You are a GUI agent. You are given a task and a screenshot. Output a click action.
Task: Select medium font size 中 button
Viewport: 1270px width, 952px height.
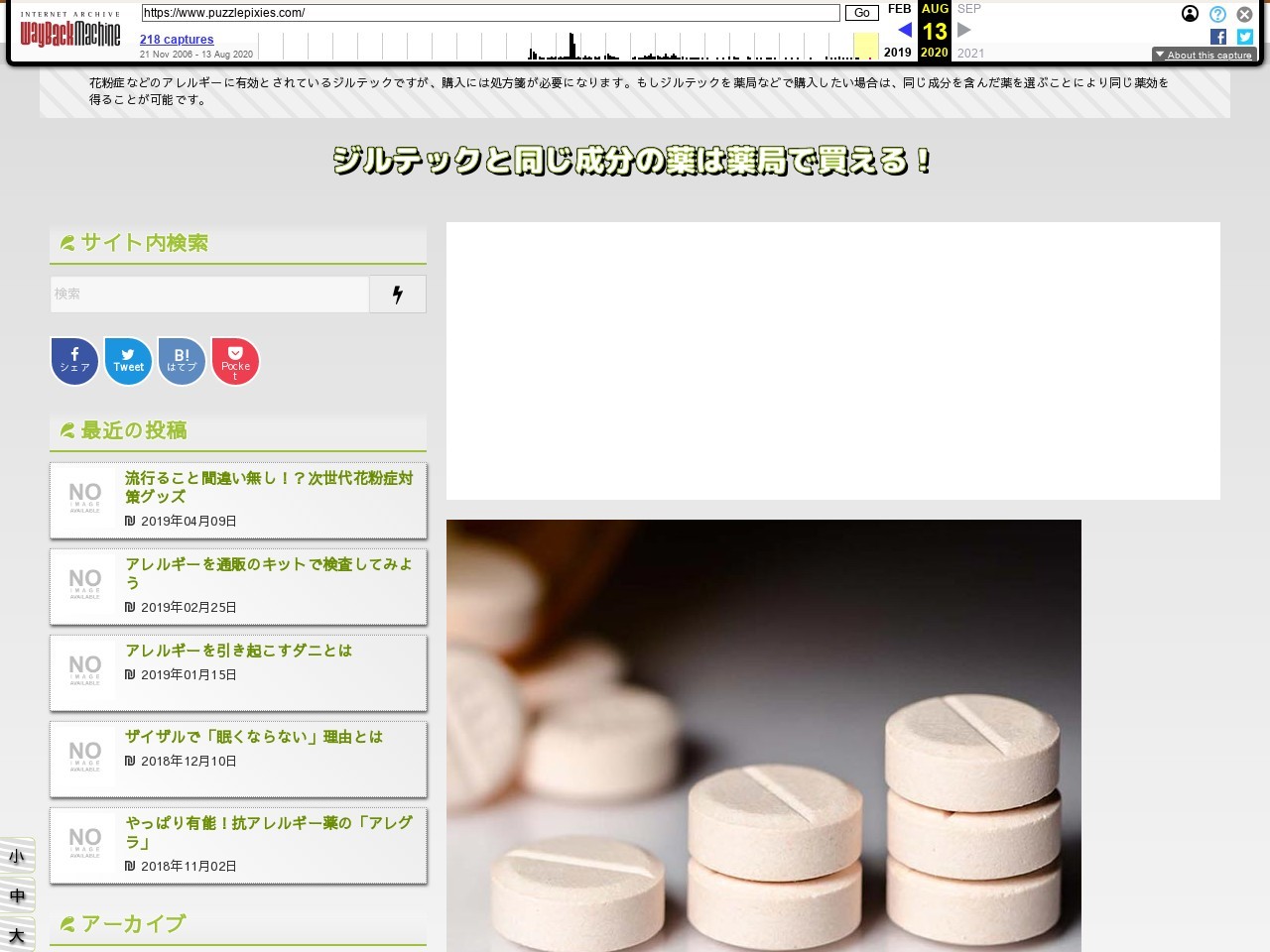coord(17,895)
